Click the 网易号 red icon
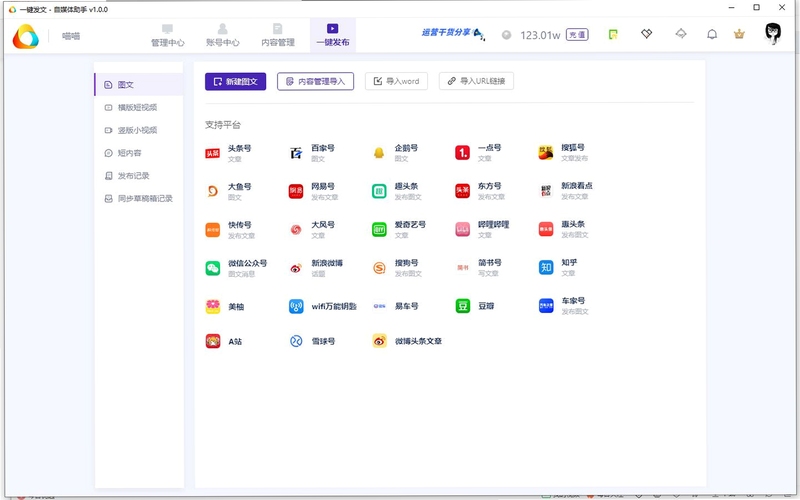800x500 pixels. pyautogui.click(x=296, y=191)
